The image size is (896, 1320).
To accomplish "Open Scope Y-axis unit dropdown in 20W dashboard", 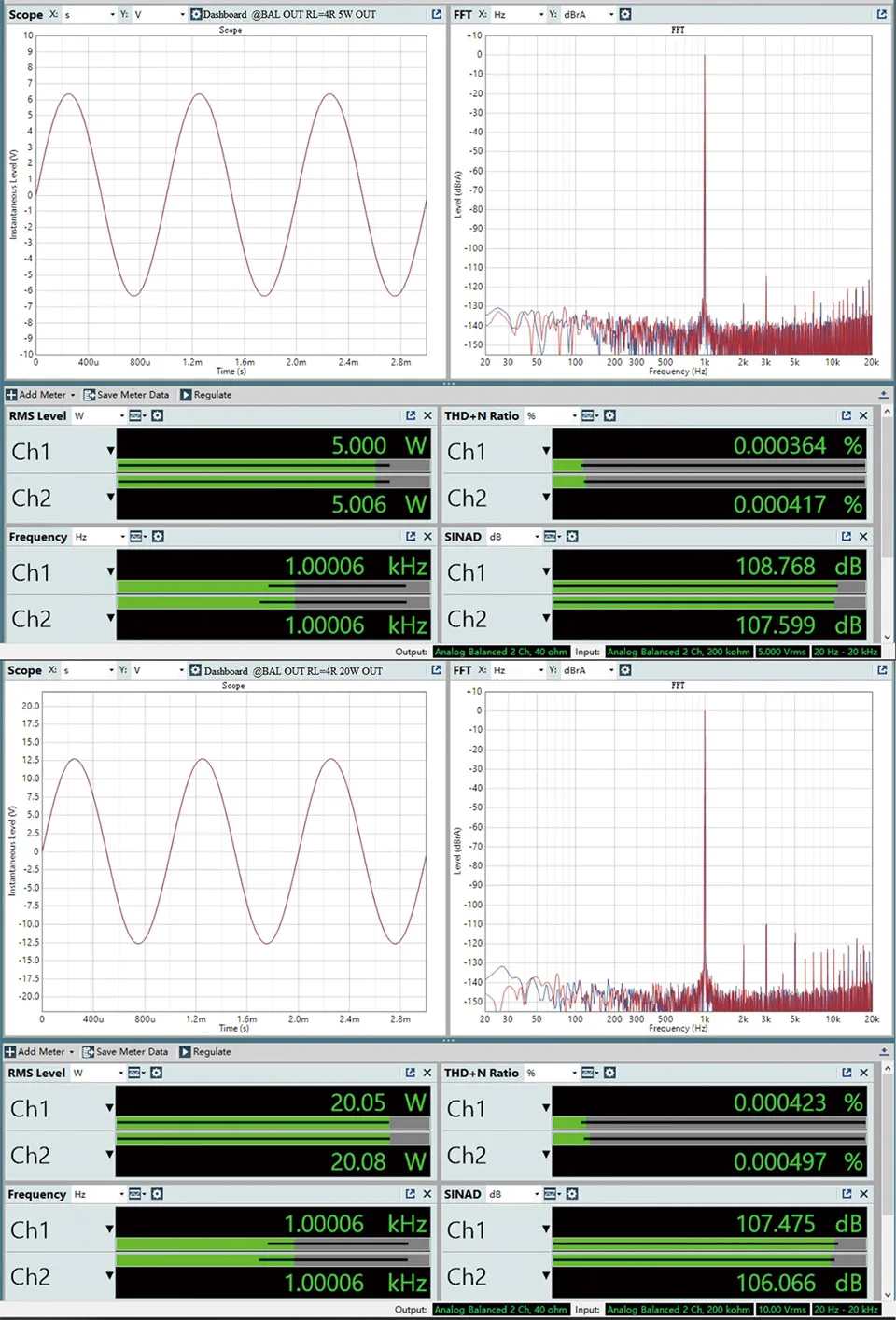I will pyautogui.click(x=159, y=670).
